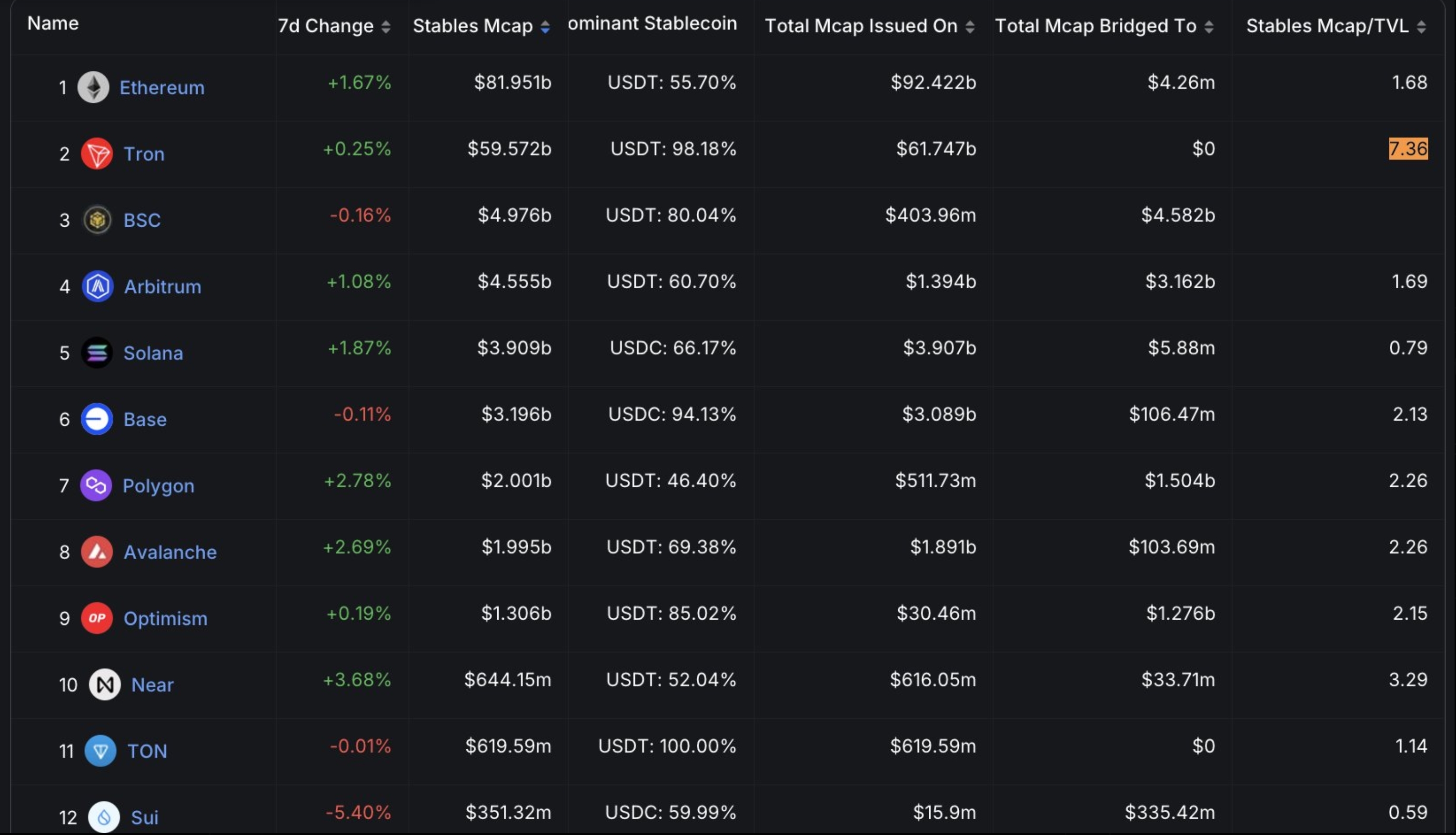Sort by Stables Mcap/TVL column arrows
This screenshot has width=1456, height=835.
pyautogui.click(x=1421, y=26)
